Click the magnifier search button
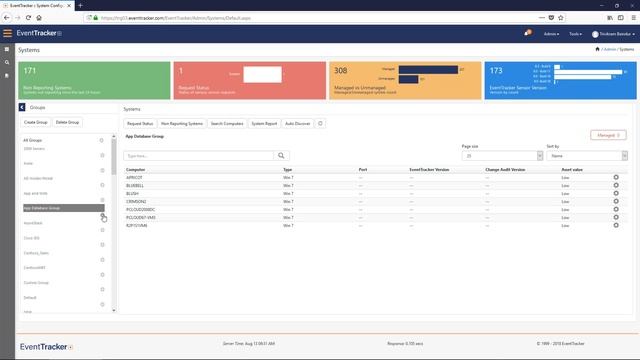Viewport: 640px width, 360px height. coord(281,156)
